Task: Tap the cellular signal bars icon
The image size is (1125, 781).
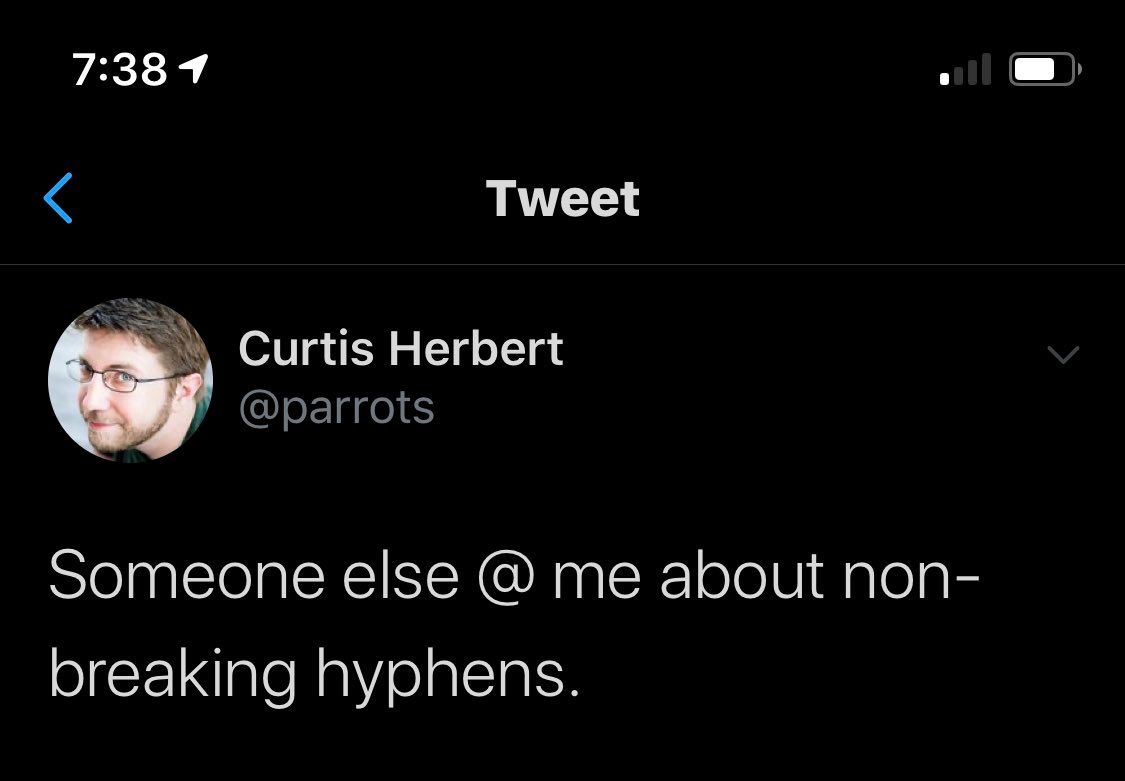Action: point(965,70)
